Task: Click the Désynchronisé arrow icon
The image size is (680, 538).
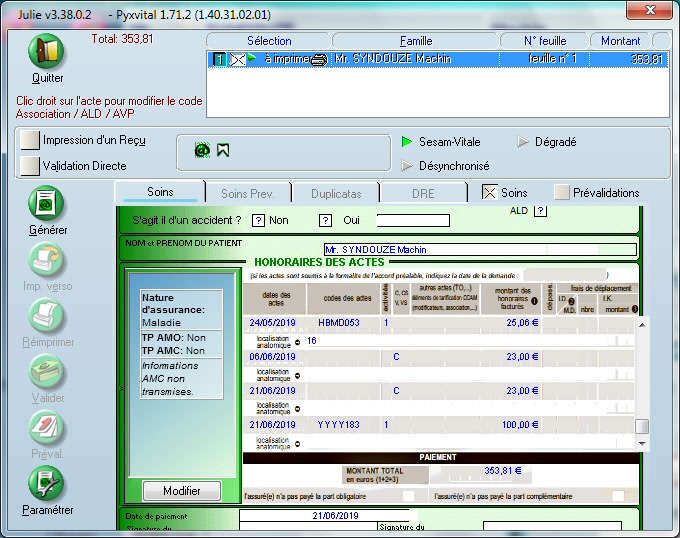Action: [407, 166]
